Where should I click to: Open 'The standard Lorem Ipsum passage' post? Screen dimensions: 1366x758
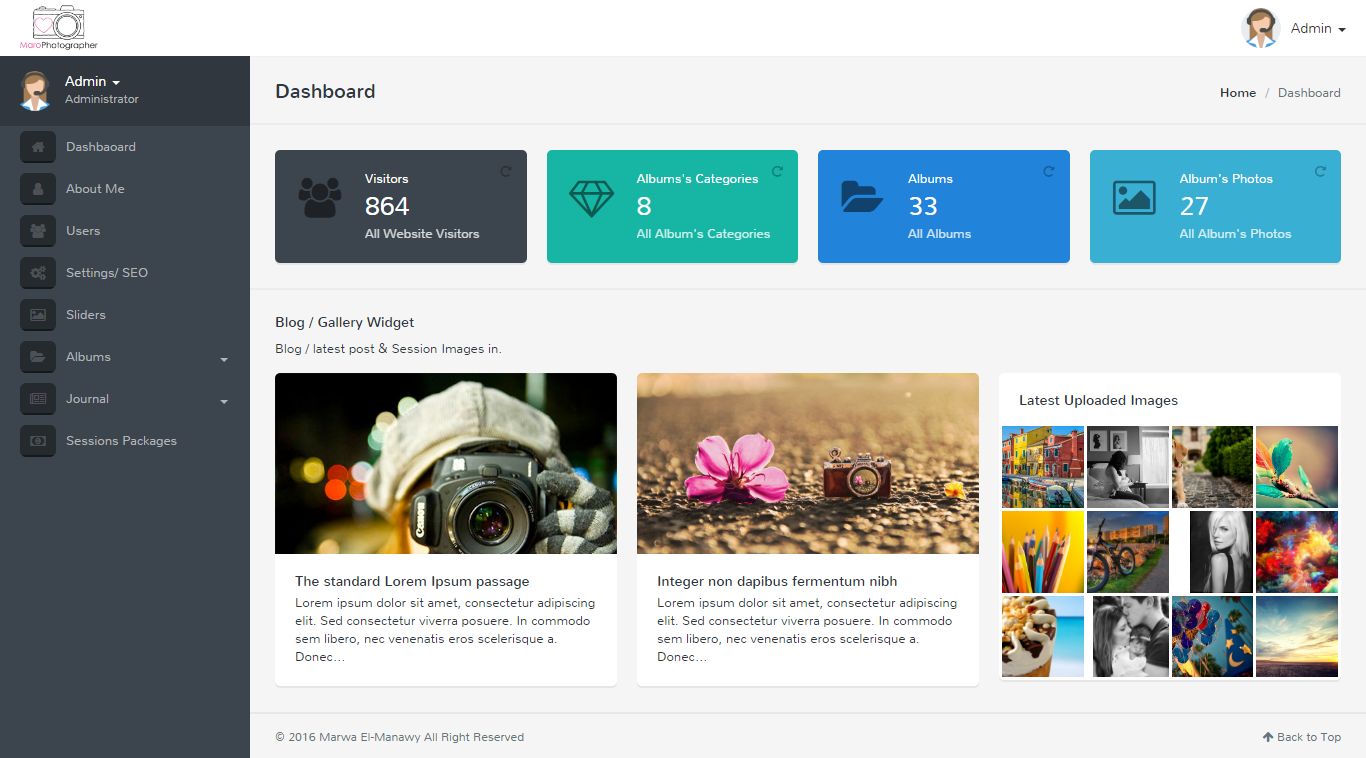pyautogui.click(x=412, y=581)
